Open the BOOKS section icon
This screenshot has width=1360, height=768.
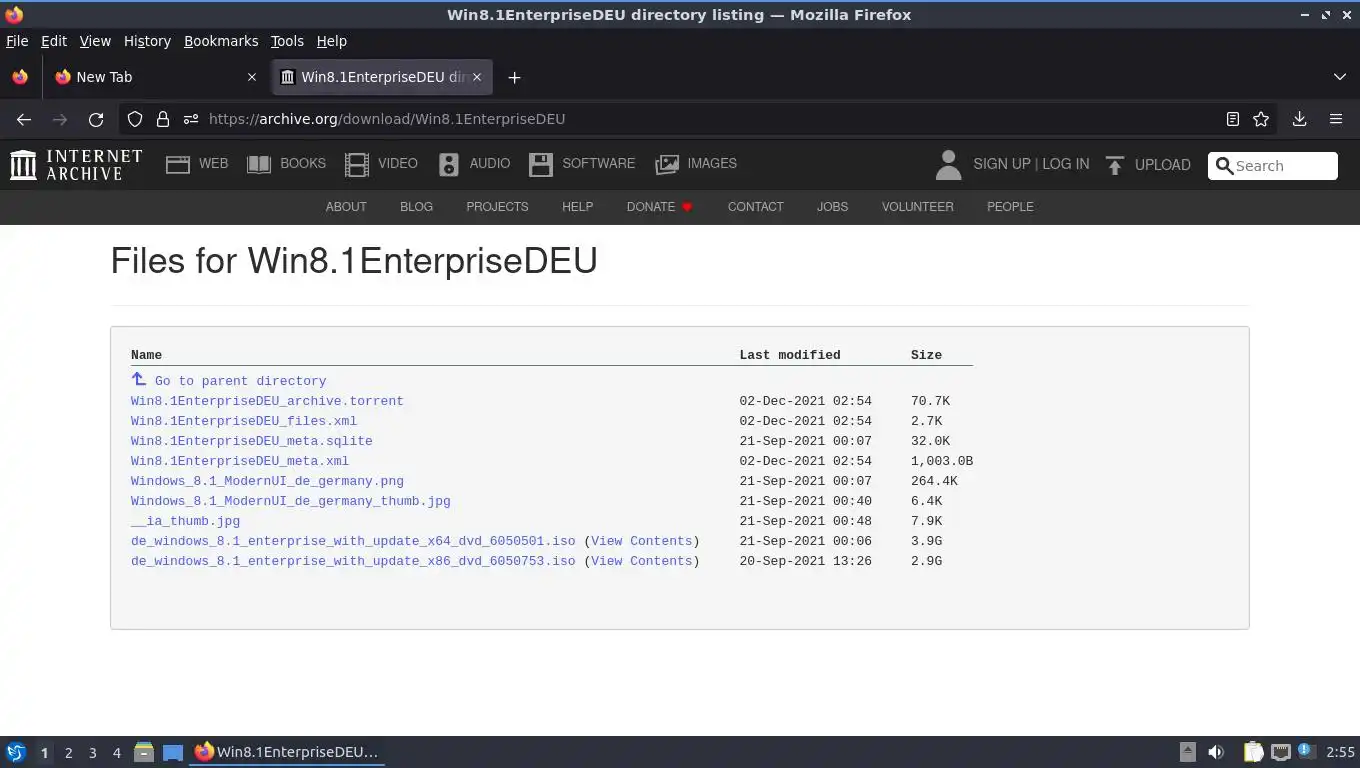pos(259,165)
